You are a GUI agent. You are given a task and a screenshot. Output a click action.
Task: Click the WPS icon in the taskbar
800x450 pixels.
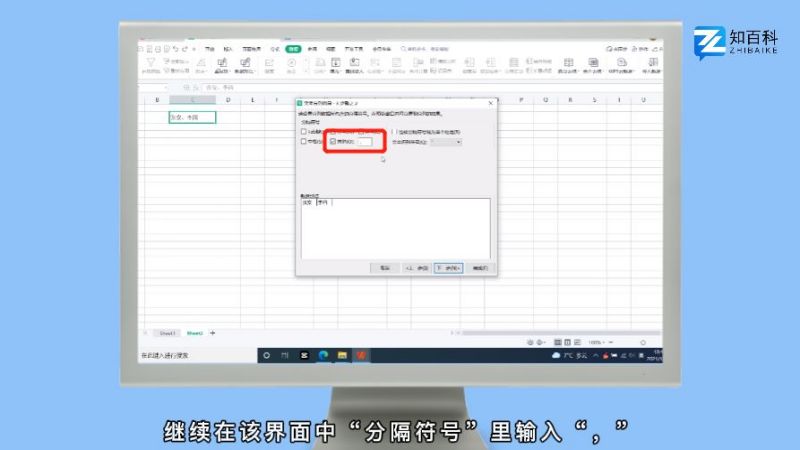pos(361,355)
